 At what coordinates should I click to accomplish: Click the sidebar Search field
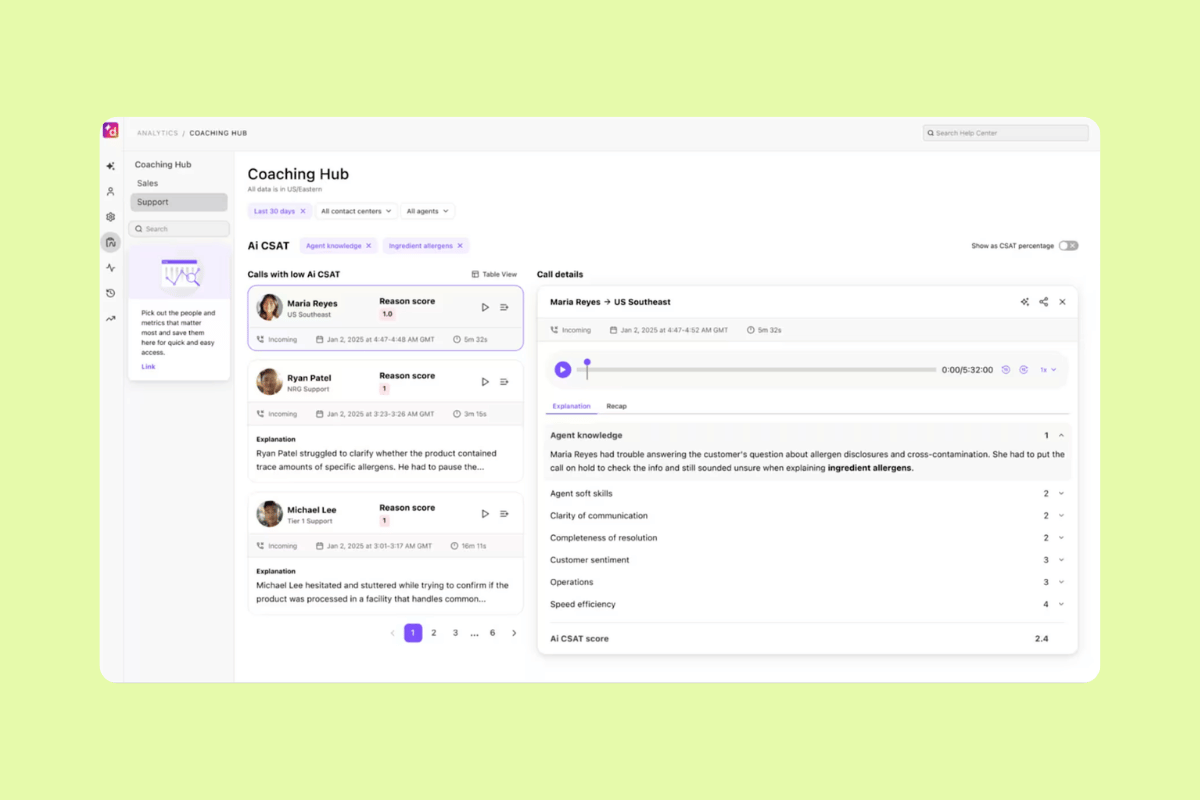tap(179, 229)
